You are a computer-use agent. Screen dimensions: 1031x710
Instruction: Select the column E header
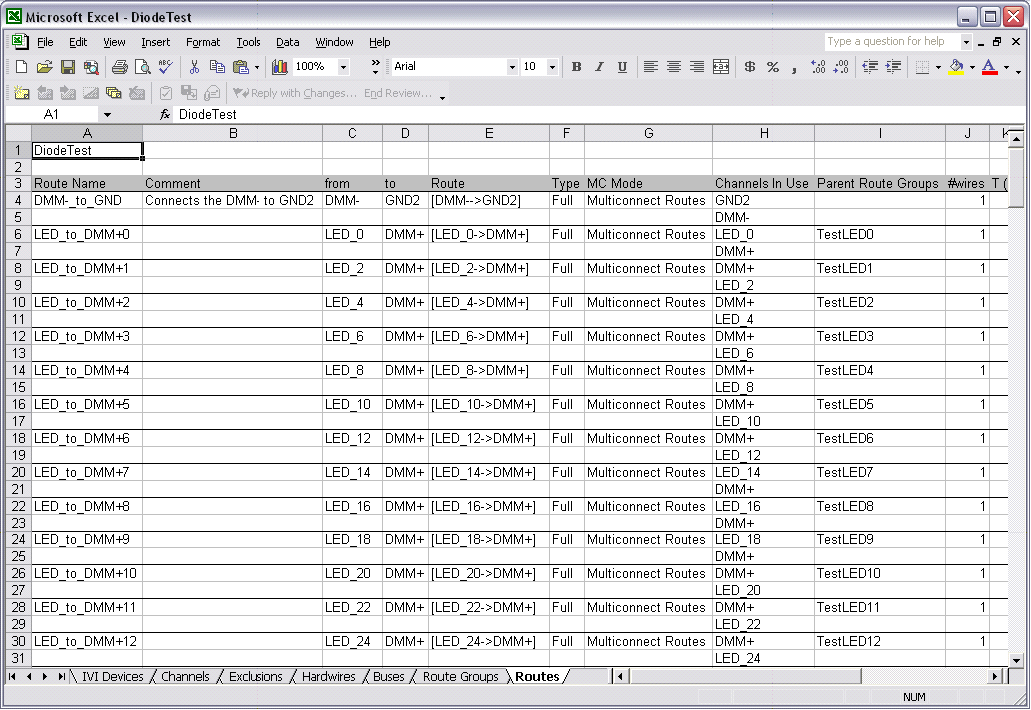(x=488, y=133)
